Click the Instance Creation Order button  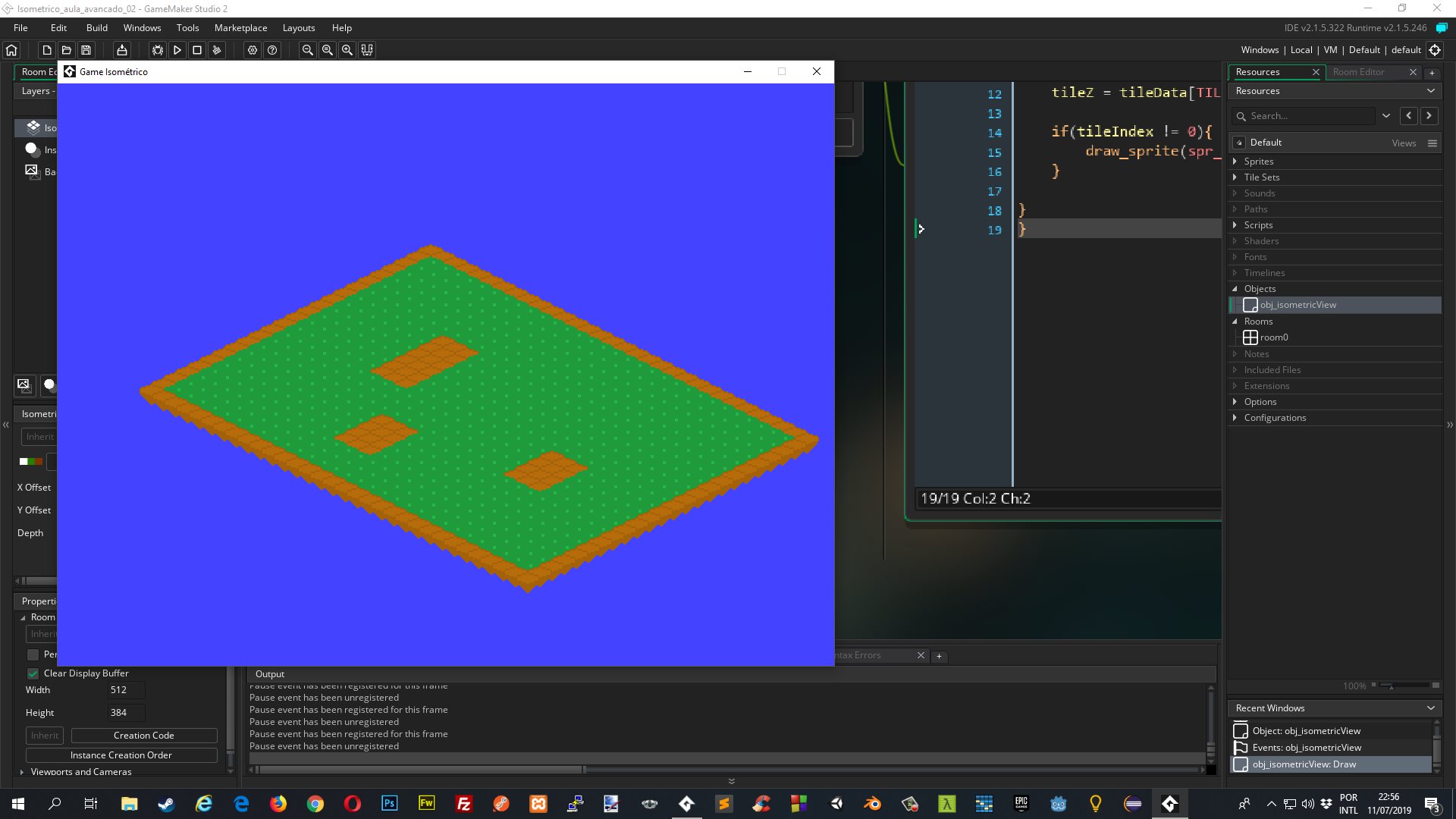(x=121, y=754)
